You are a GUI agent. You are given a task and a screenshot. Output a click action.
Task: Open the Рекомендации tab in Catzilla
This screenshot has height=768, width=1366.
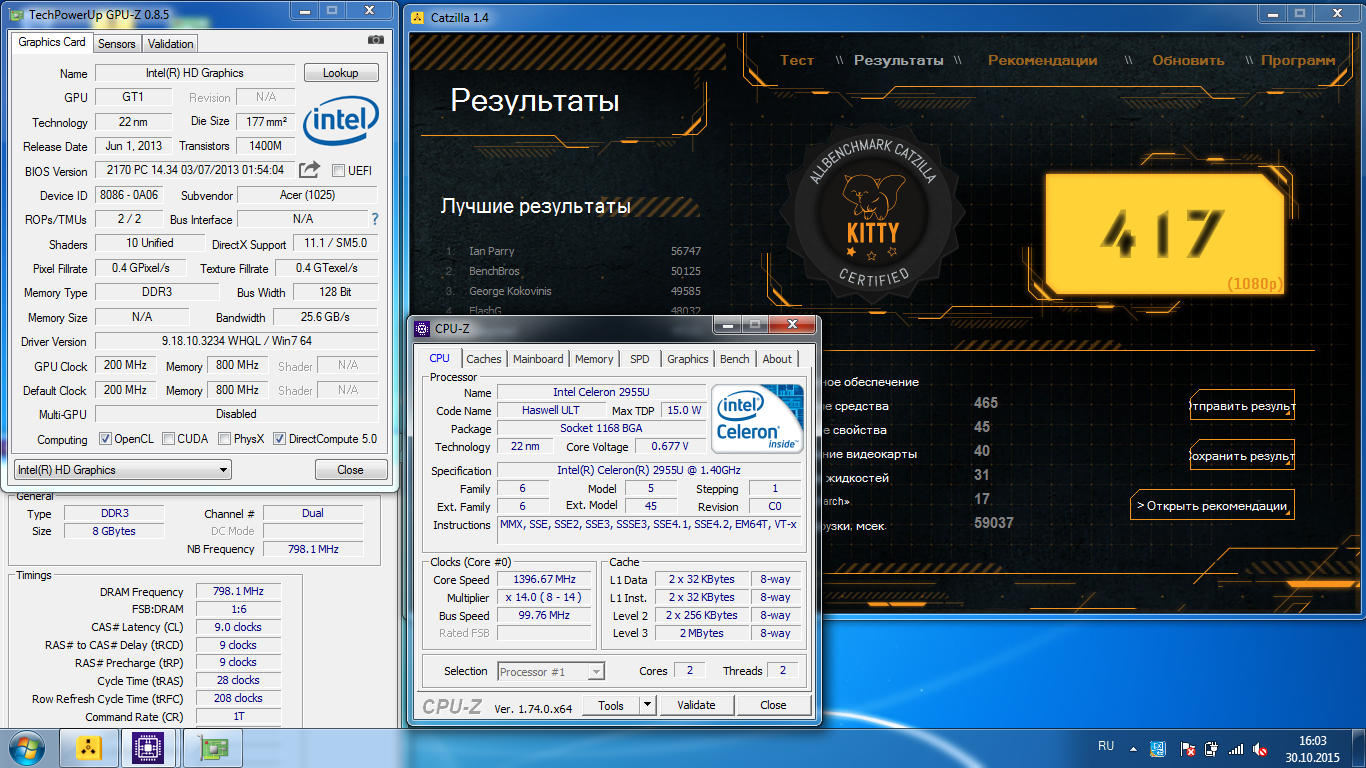(x=1043, y=60)
